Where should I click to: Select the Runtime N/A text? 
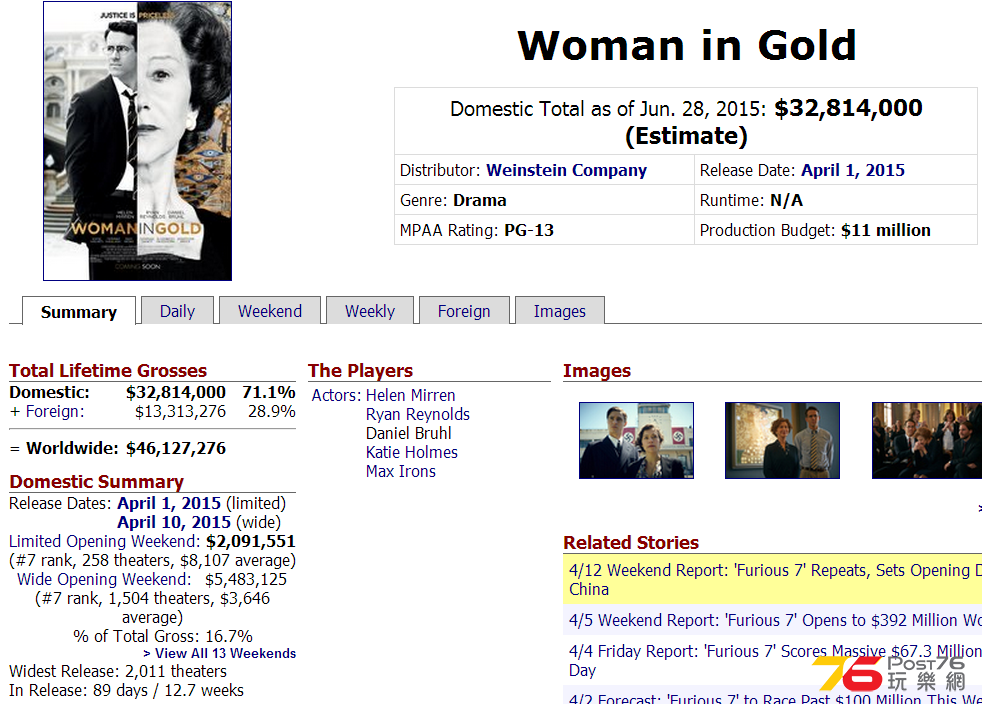[x=751, y=200]
